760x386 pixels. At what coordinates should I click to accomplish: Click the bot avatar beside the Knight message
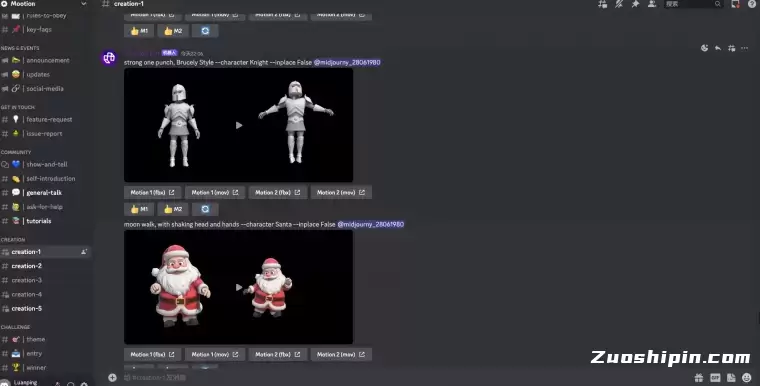point(109,58)
